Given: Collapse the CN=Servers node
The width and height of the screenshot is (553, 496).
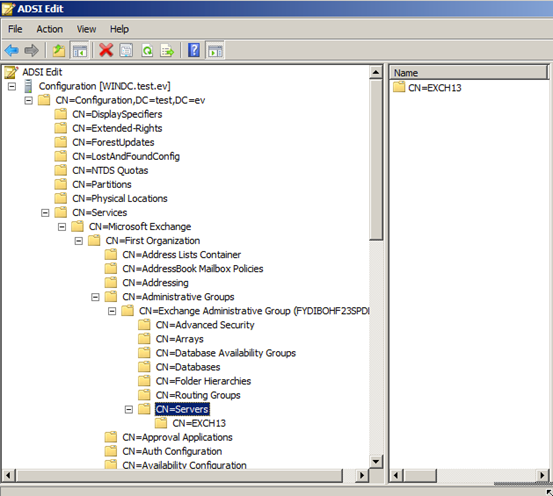Looking at the screenshot, I should (x=129, y=410).
